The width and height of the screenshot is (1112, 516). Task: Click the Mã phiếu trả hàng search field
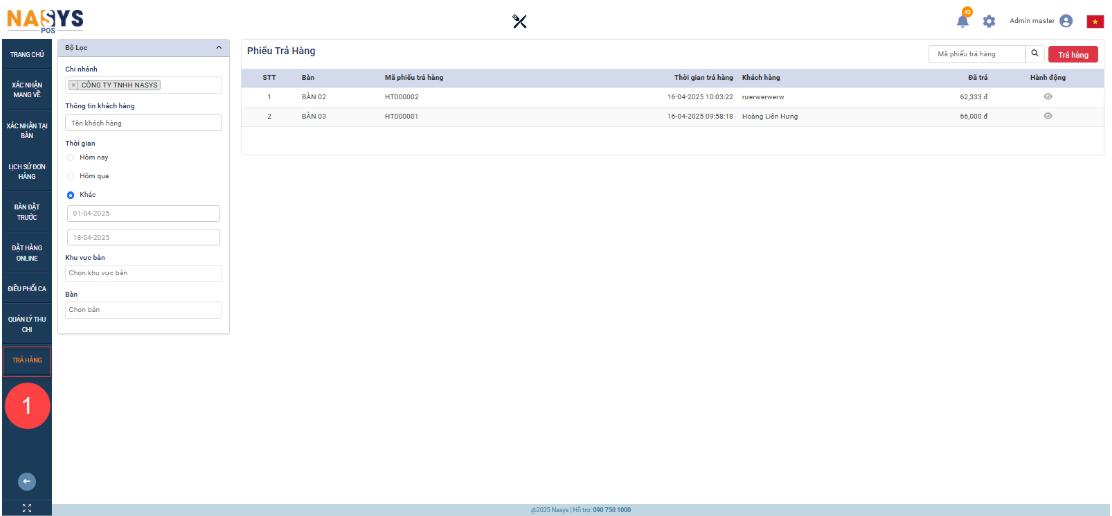coord(976,54)
